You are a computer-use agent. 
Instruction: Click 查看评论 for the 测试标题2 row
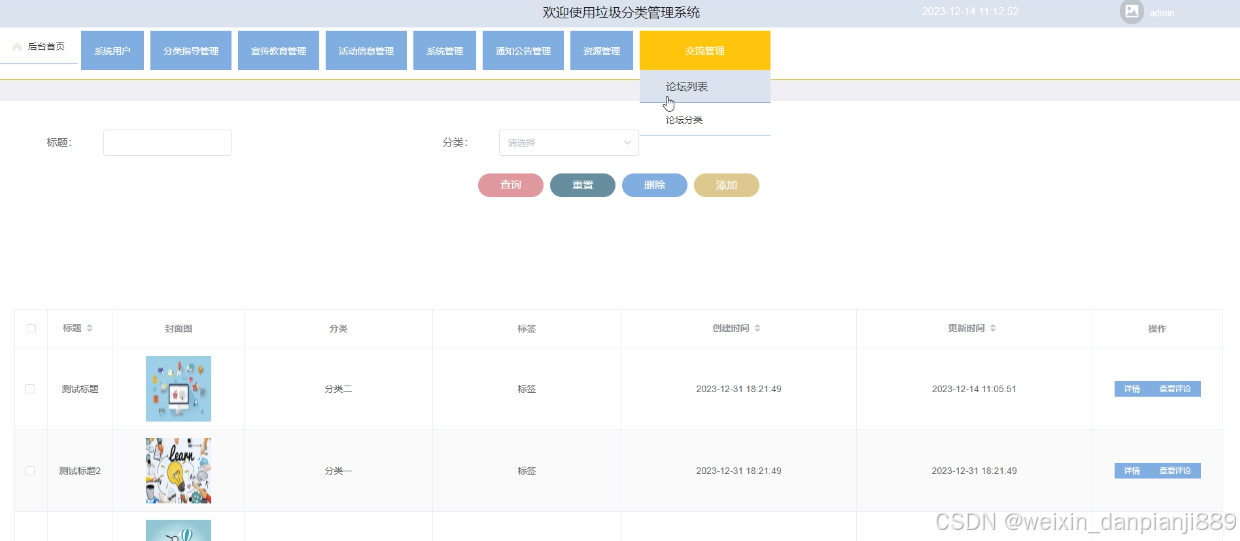[1175, 471]
